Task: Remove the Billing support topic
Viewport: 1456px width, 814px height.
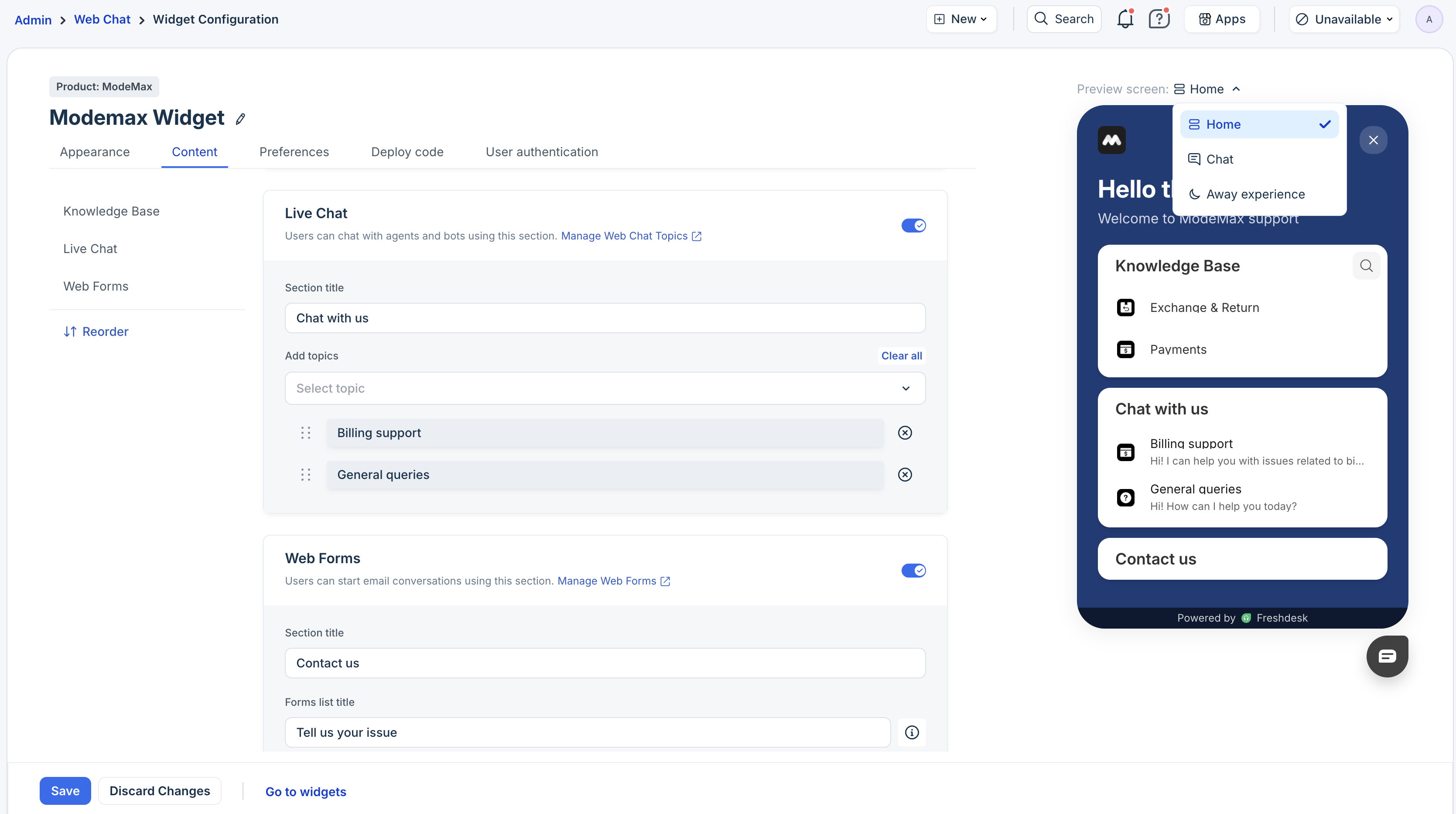Action: pos(905,433)
